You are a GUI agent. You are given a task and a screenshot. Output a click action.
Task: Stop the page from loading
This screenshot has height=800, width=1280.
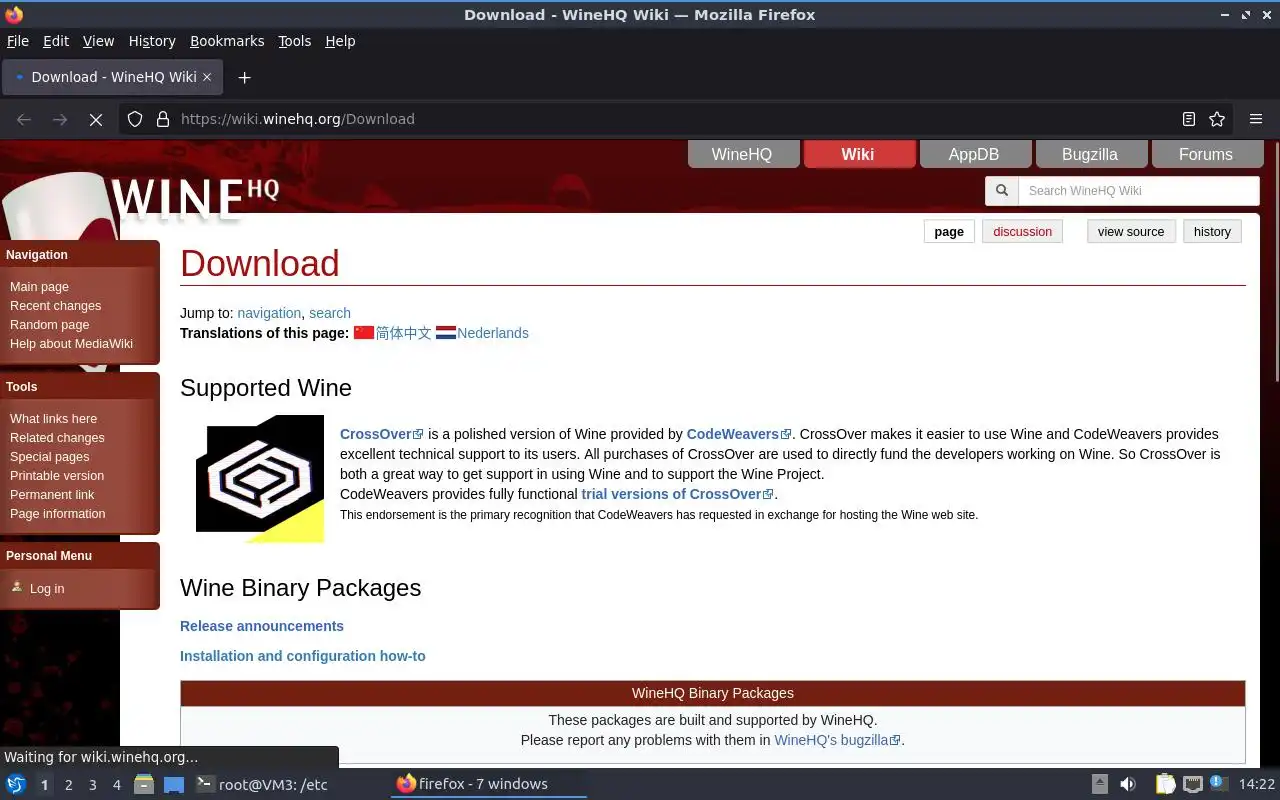coord(96,119)
